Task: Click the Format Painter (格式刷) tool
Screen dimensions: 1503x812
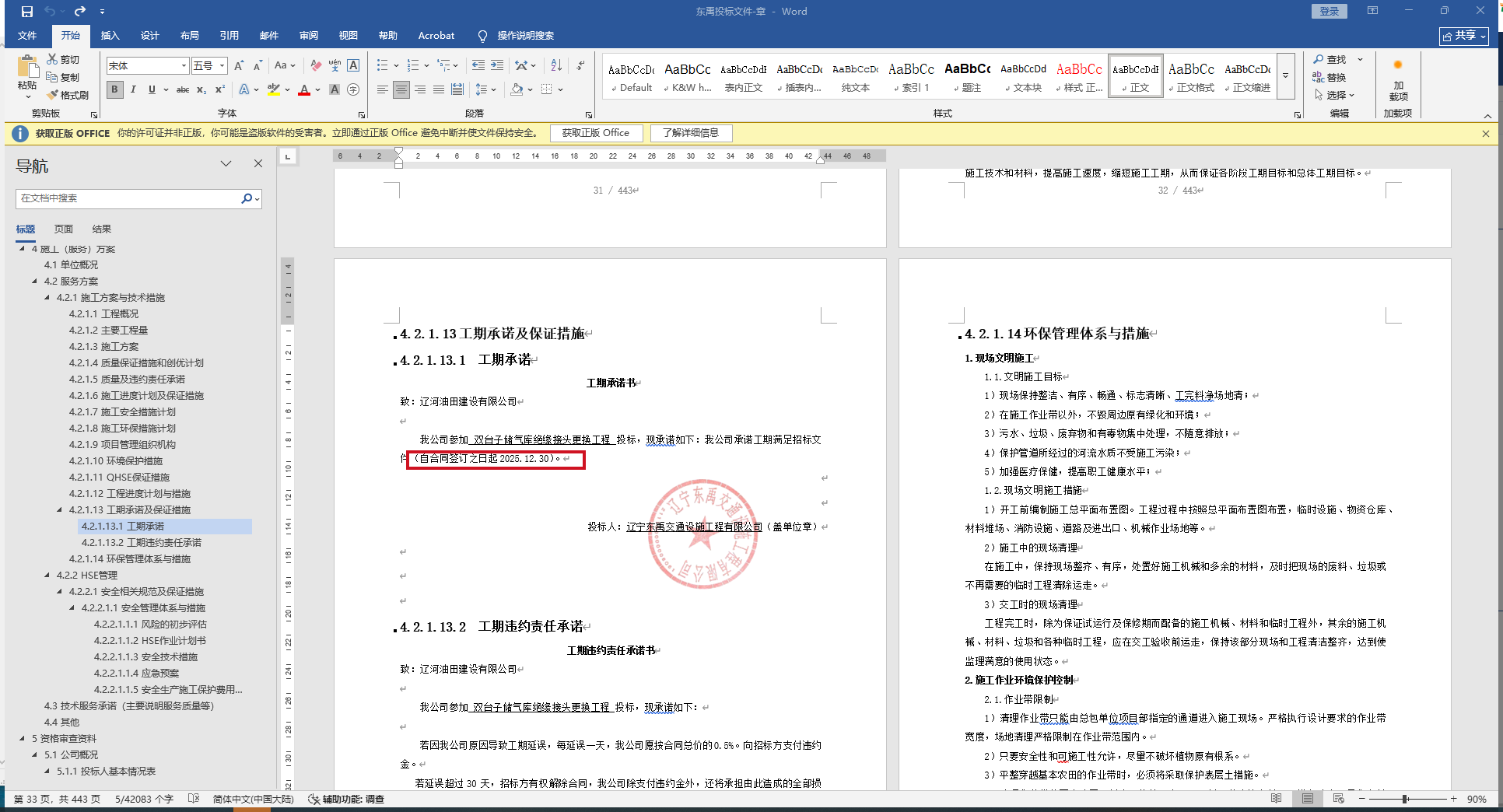Action: coord(68,95)
